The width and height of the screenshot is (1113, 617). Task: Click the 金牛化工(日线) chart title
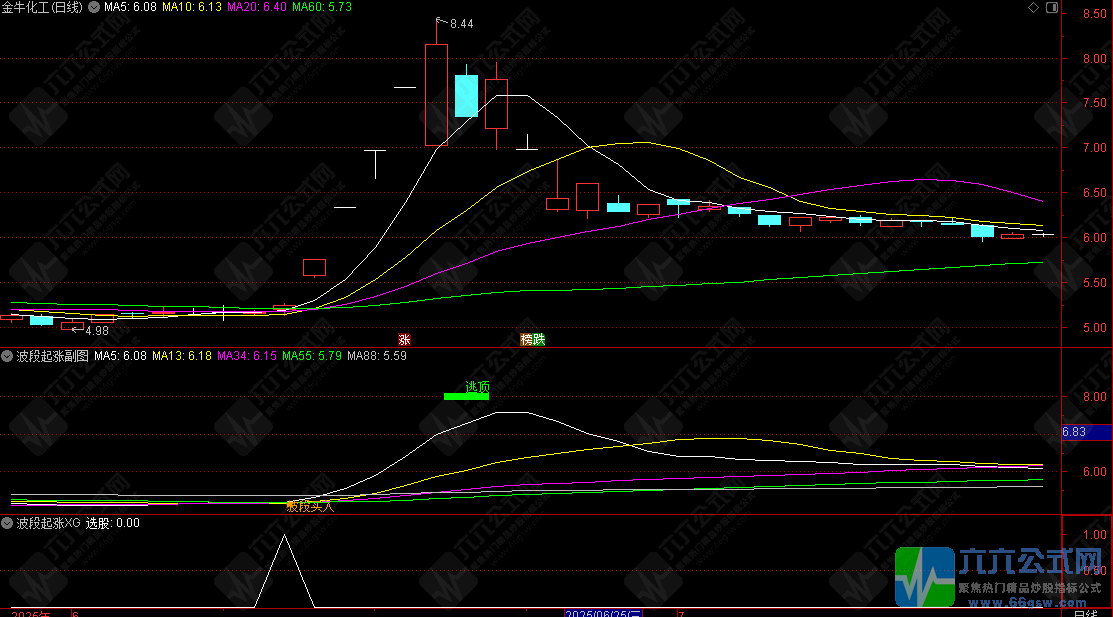tap(42, 7)
